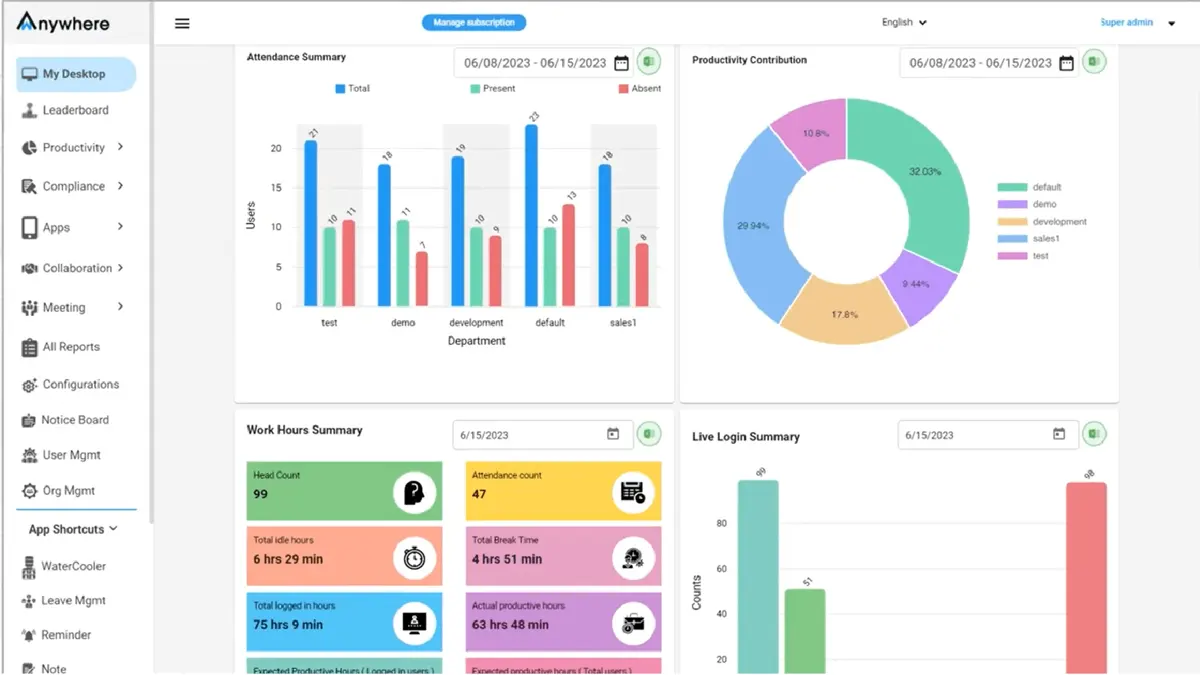Click the Apps phone icon
Screen dimensions: 1200x675
30,227
